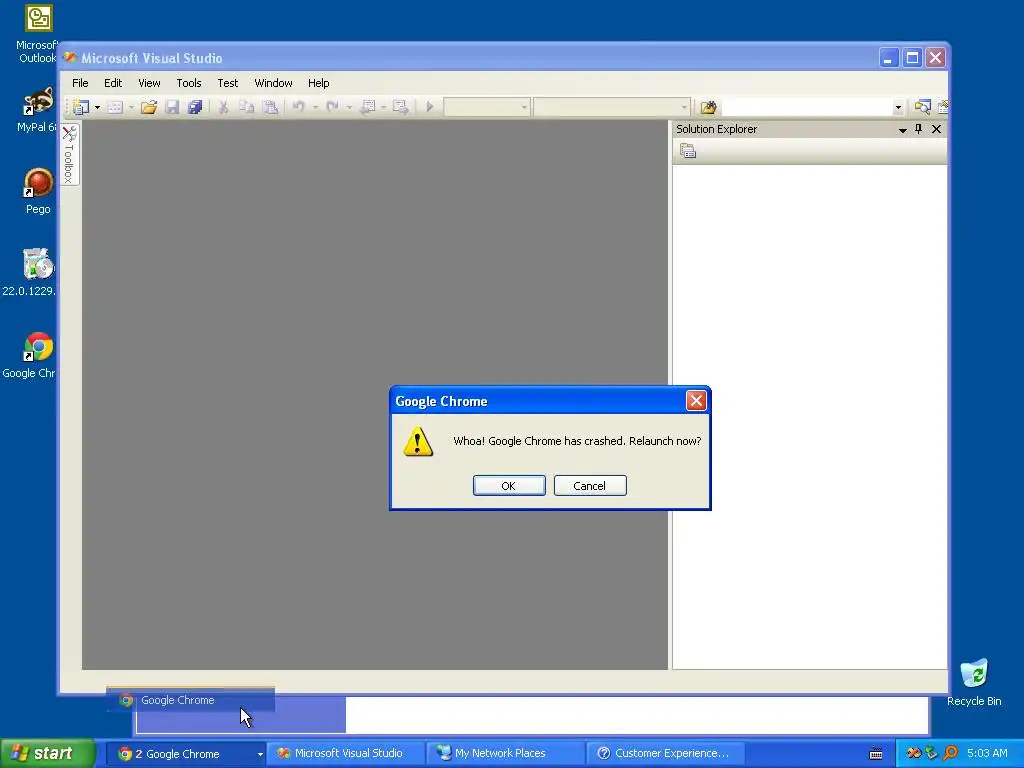
Task: Click the Paste clipboard icon
Action: [270, 107]
